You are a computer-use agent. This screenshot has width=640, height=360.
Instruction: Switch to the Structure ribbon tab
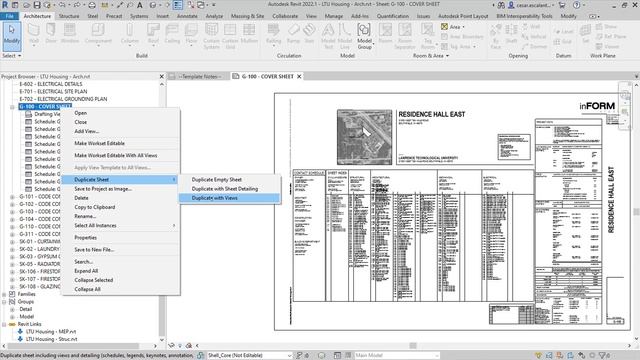(69, 16)
